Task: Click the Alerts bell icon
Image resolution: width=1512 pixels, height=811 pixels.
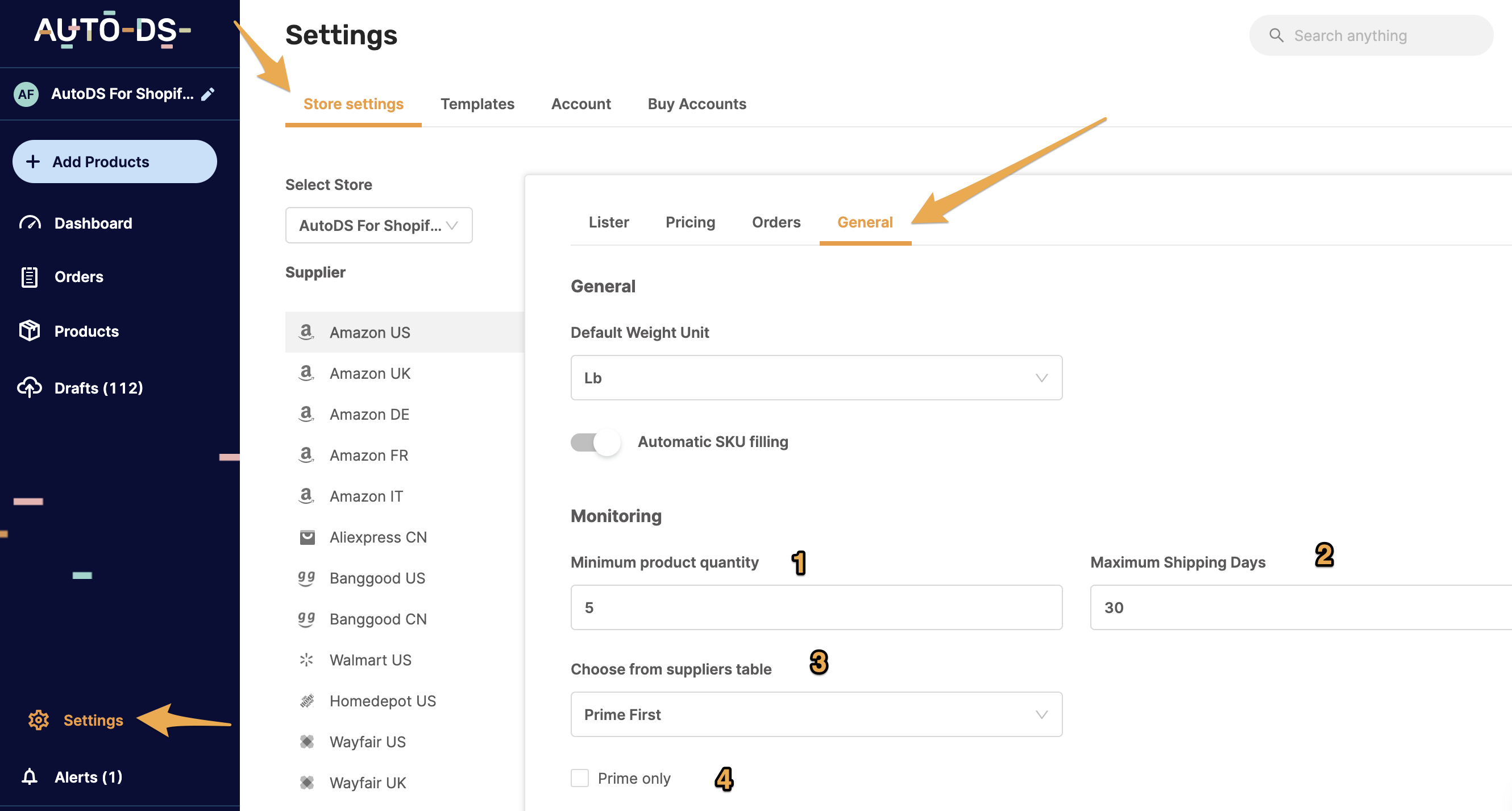Action: pos(30,776)
